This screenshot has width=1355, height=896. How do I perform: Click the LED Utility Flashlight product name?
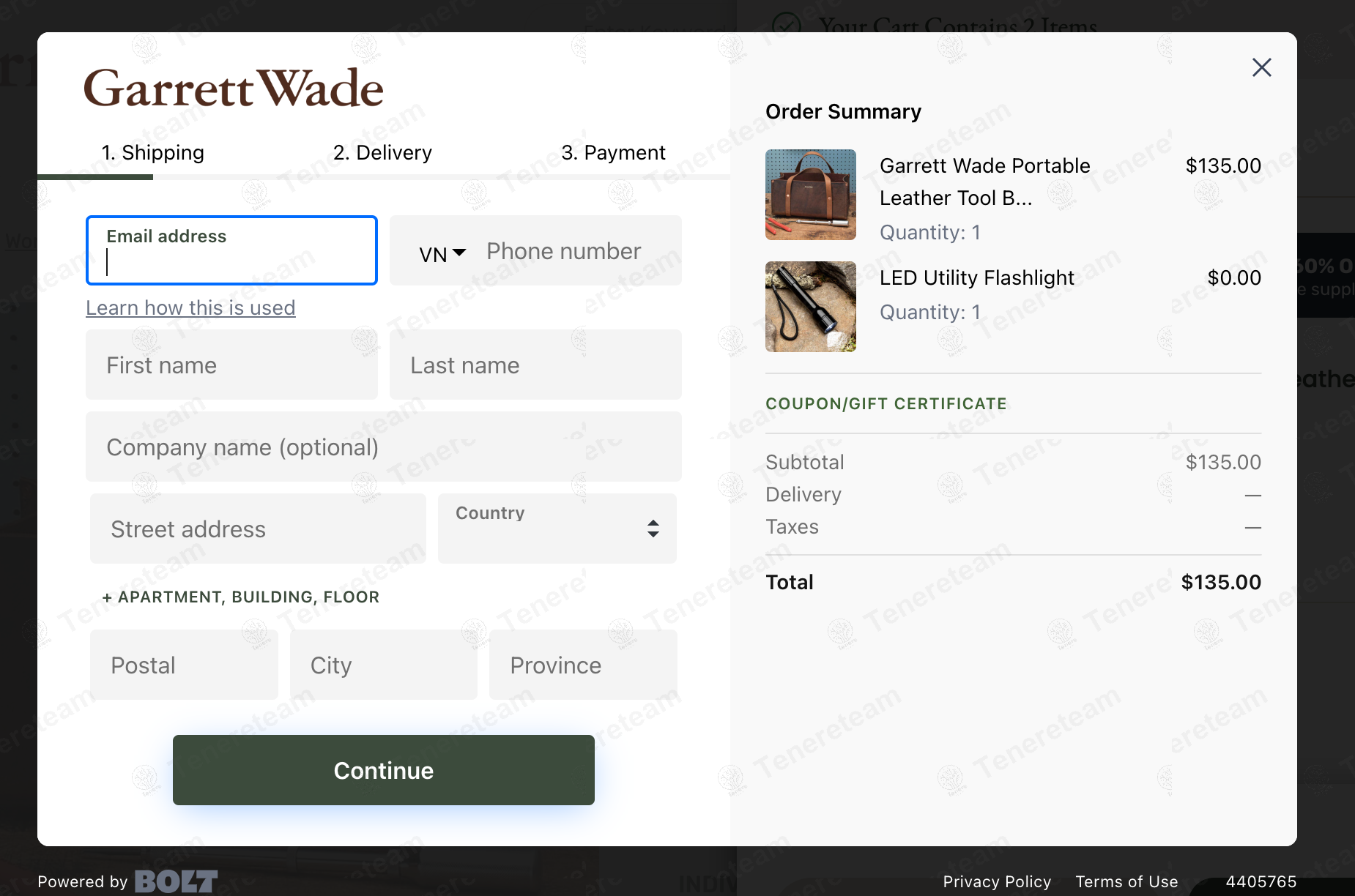click(x=976, y=277)
